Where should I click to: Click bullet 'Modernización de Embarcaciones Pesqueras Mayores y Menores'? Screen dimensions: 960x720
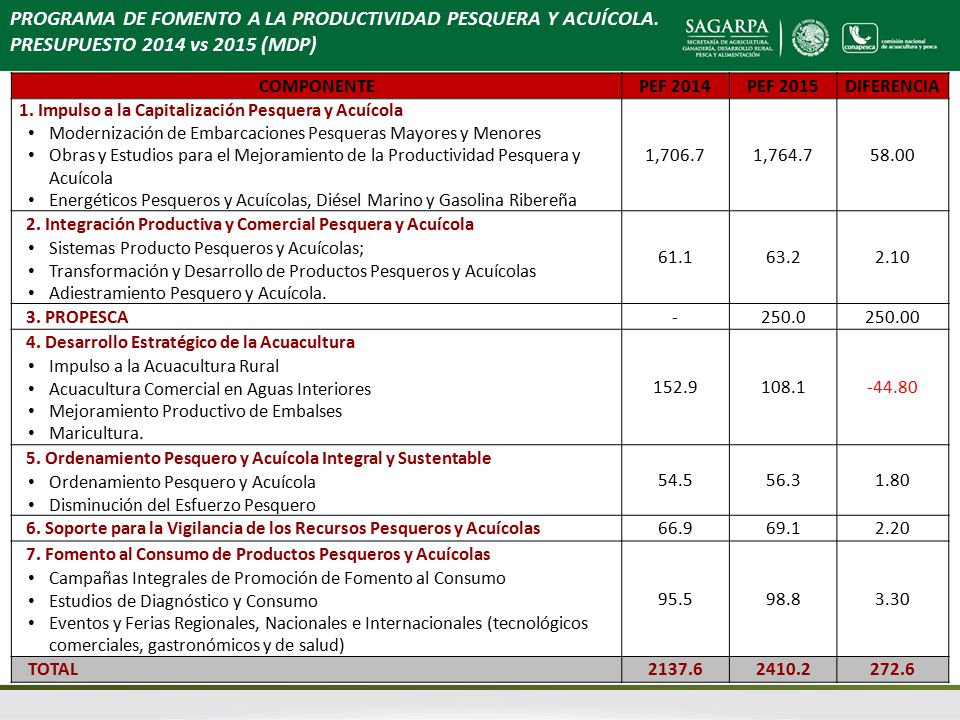pos(295,133)
